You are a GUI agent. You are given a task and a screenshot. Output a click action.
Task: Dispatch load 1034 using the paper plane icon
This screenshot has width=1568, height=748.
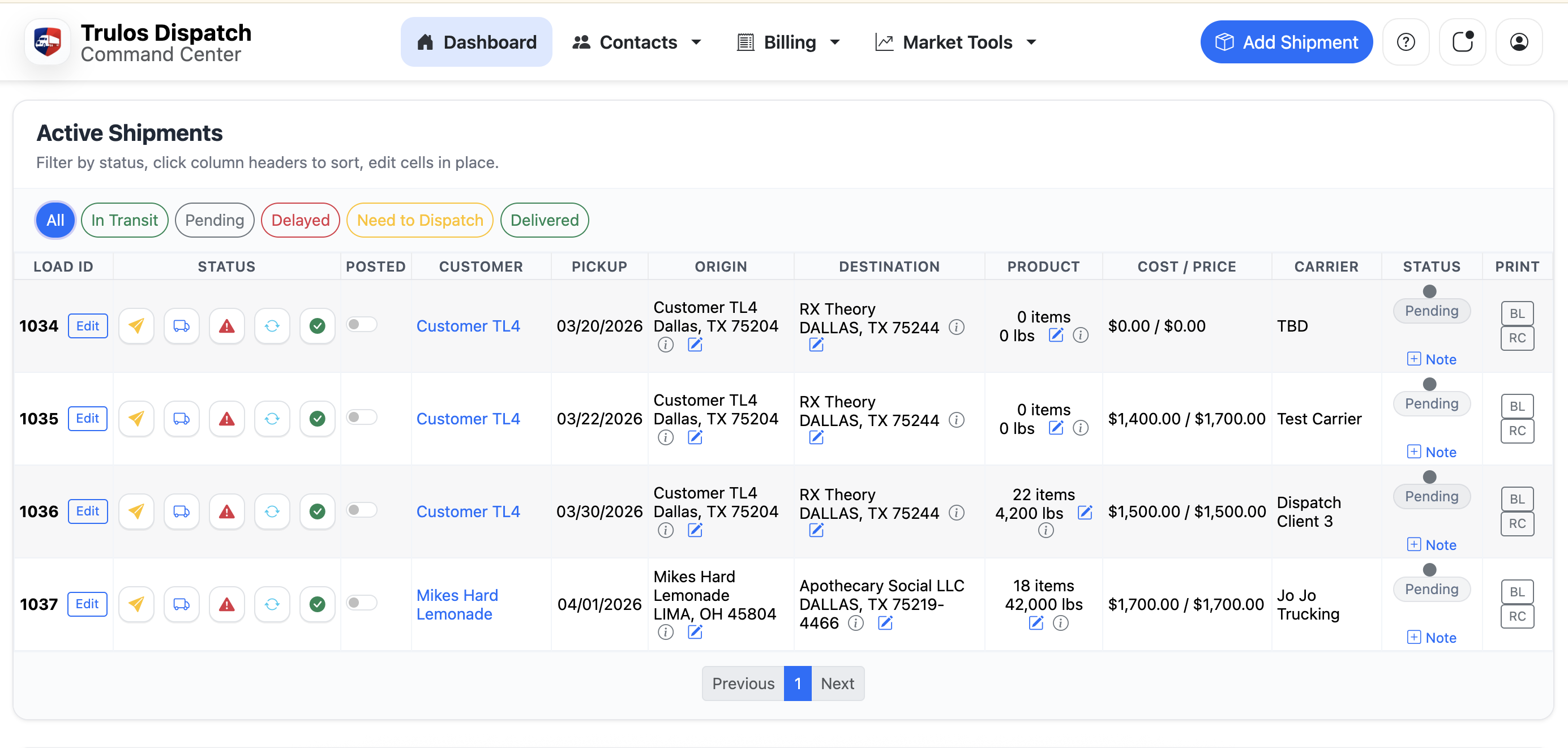[136, 325]
